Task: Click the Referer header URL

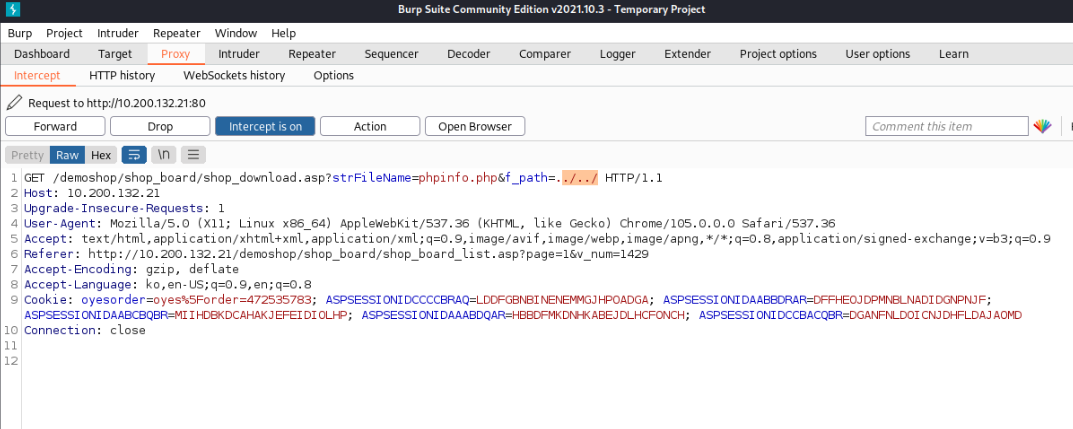Action: tap(368, 254)
